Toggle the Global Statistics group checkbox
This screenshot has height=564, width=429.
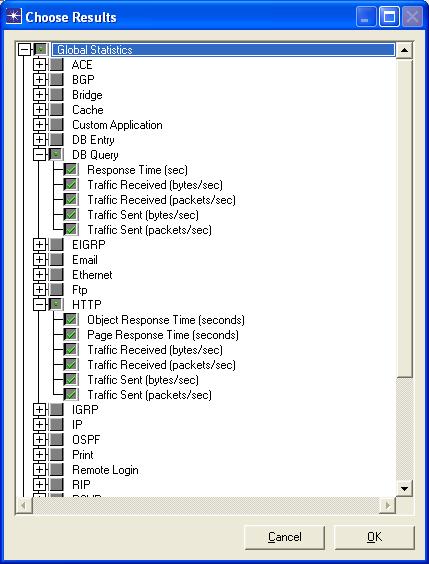tap(41, 49)
